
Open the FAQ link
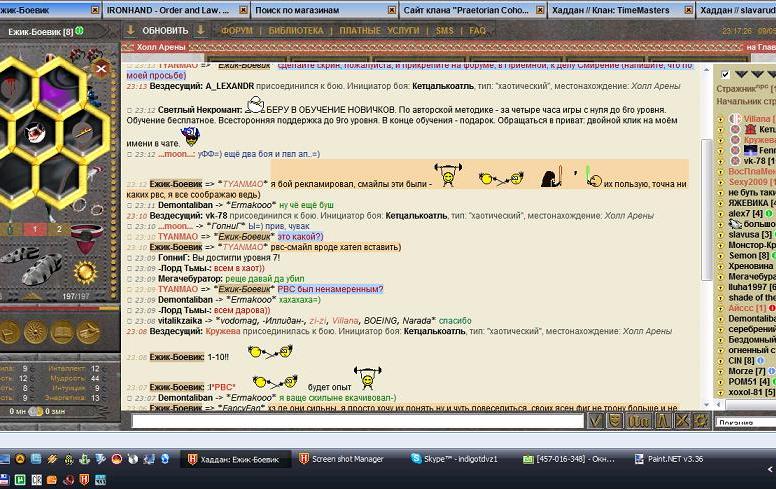(x=477, y=31)
